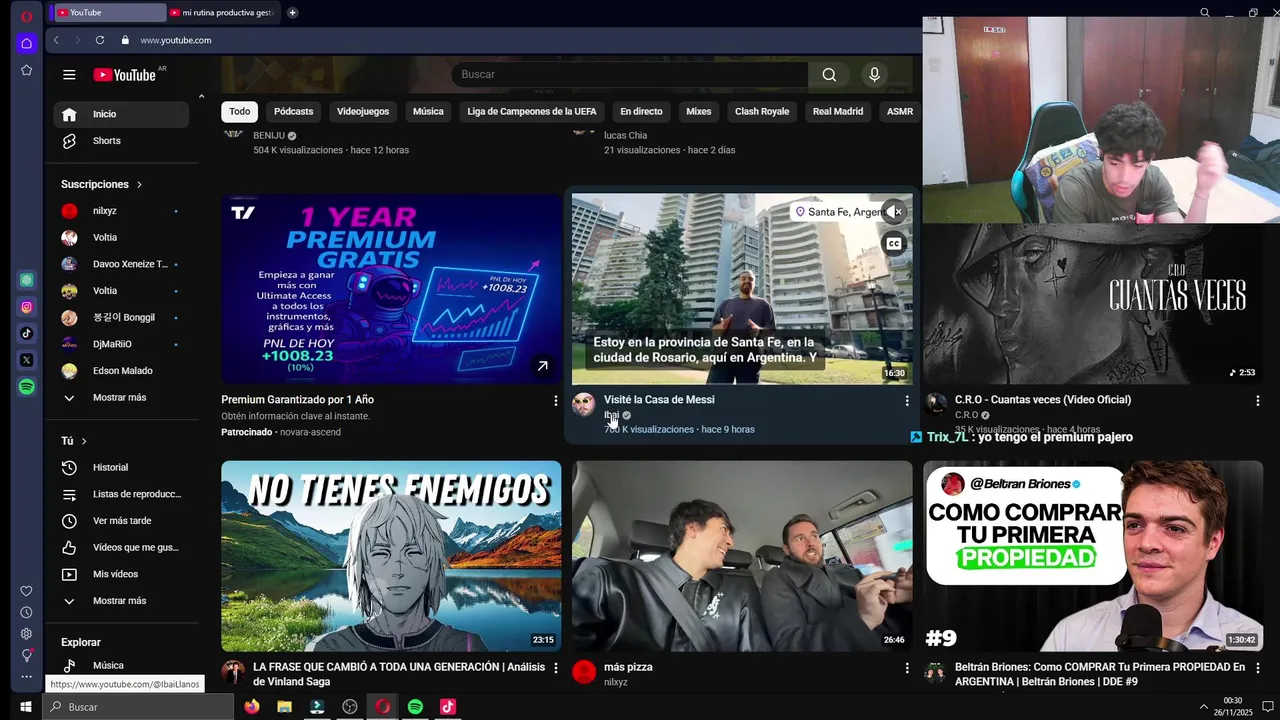Select the Pódcasts filter chip
1280x720 pixels.
coord(293,112)
